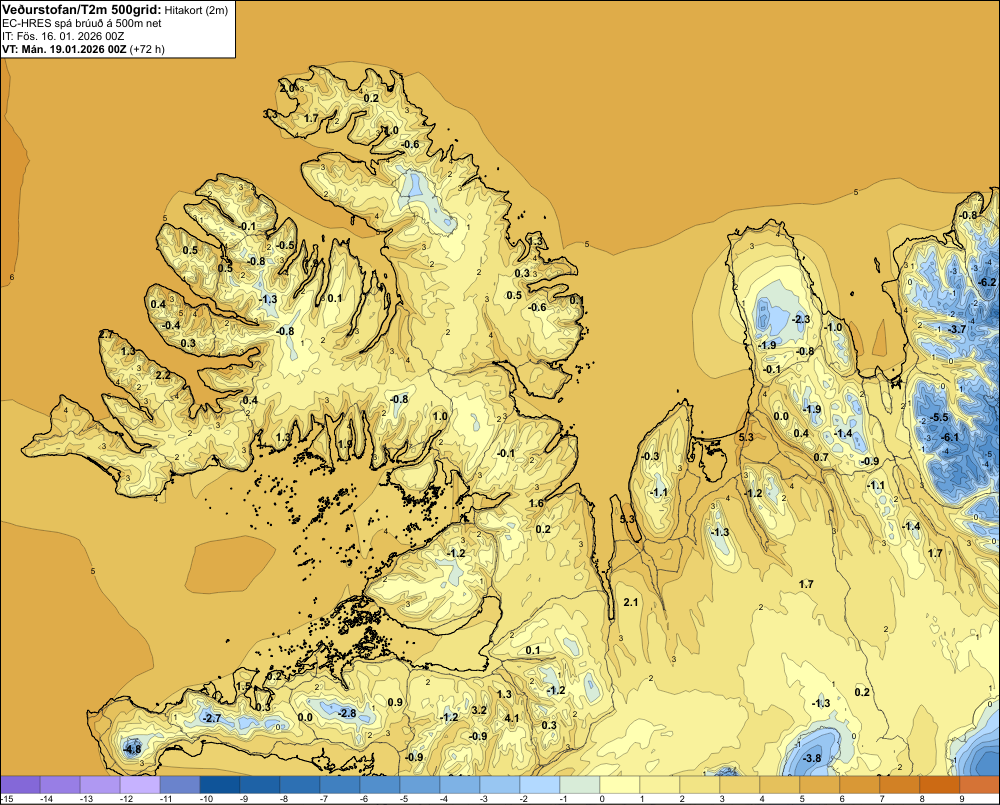
Task: Select the -3.7 temperature reading
Action: (x=956, y=329)
